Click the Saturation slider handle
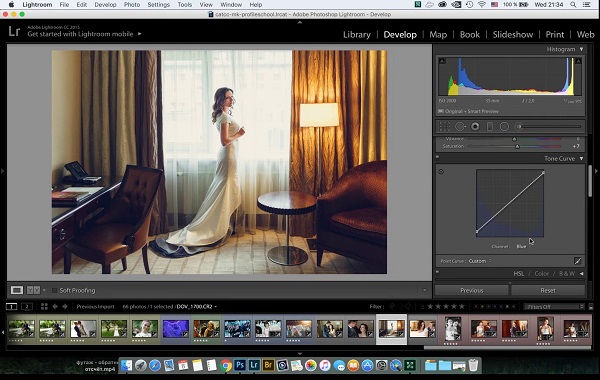The width and height of the screenshot is (600, 380). 517,146
